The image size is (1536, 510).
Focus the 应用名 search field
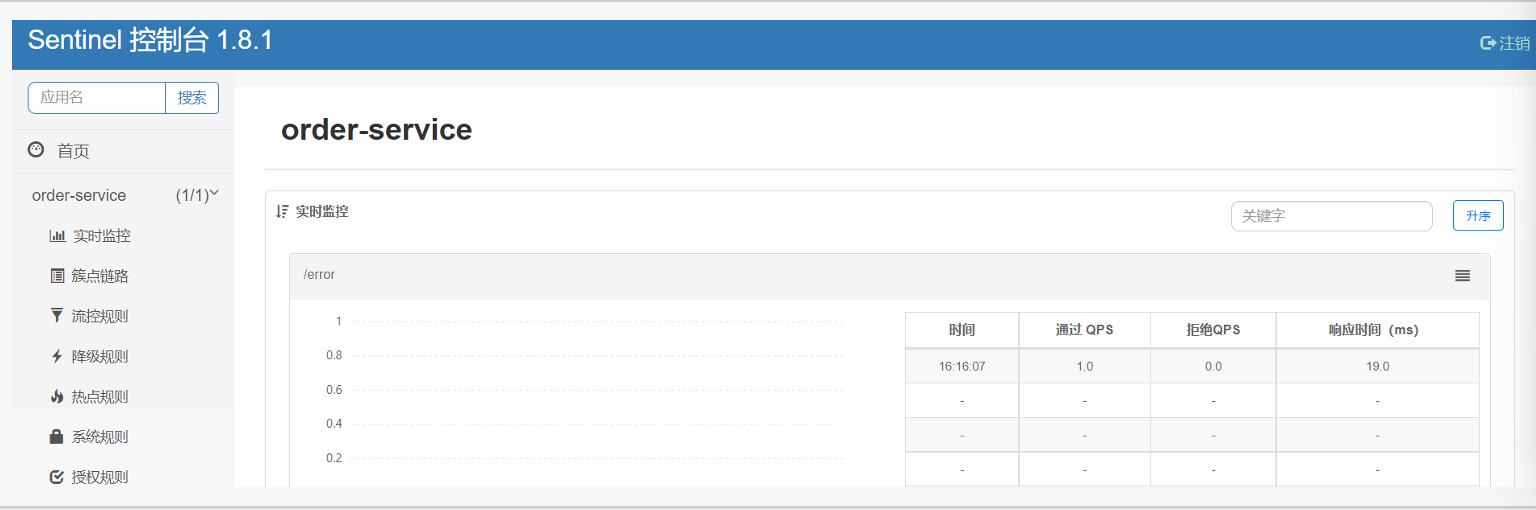tap(97, 98)
